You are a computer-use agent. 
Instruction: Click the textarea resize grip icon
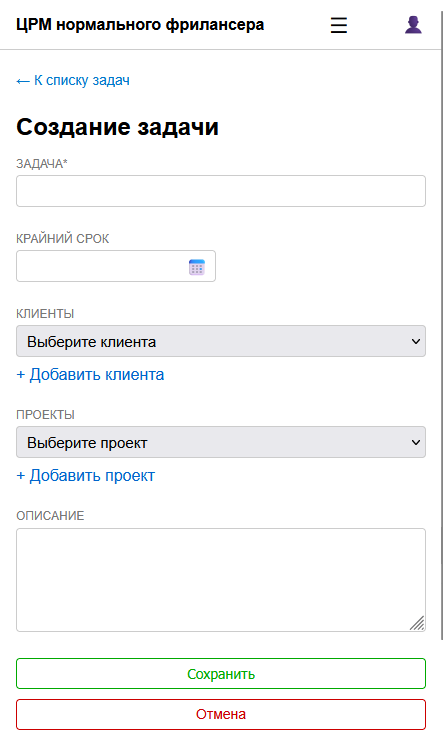point(417,623)
